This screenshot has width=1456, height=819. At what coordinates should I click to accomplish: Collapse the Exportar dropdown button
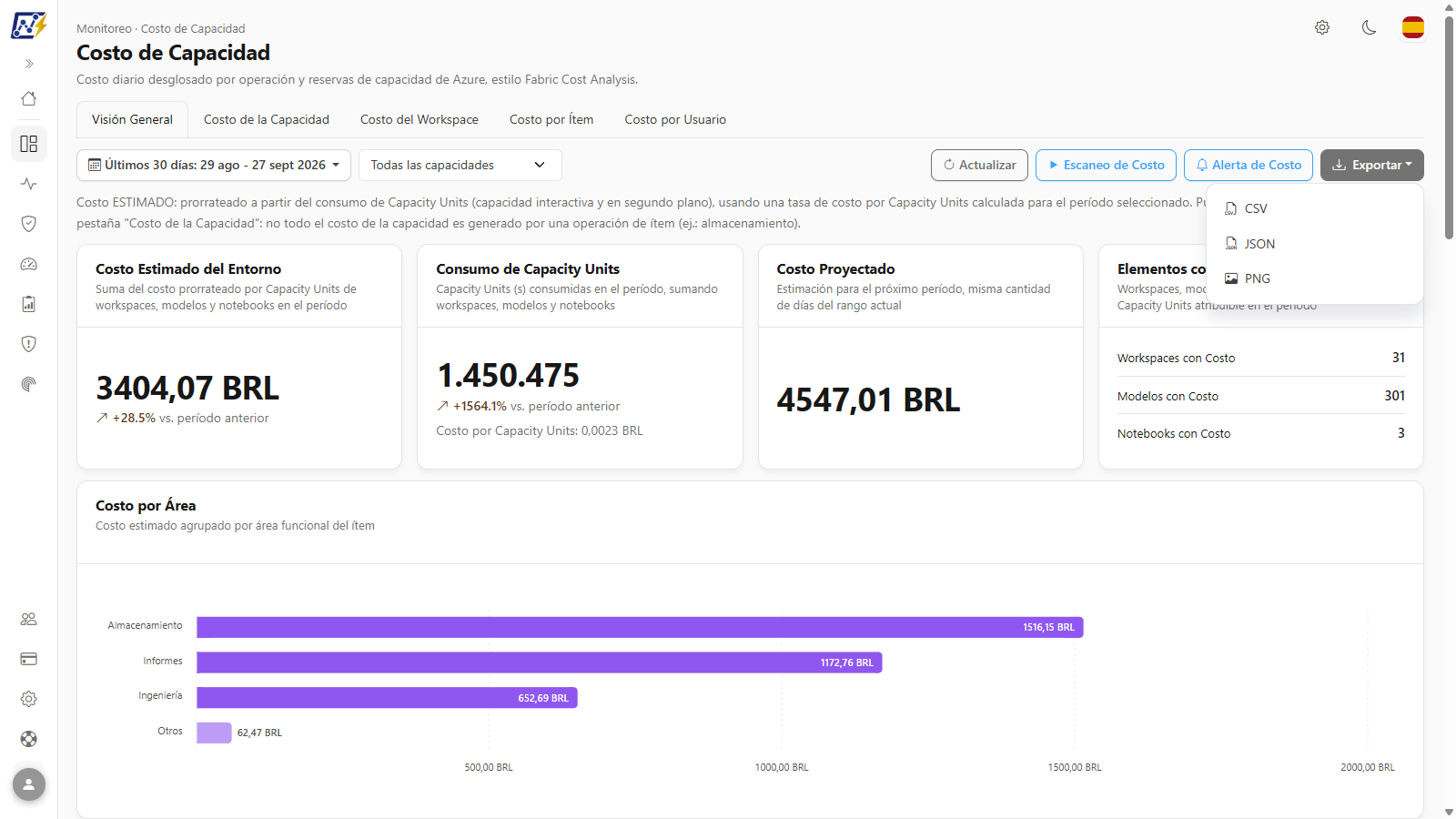[x=1372, y=165]
